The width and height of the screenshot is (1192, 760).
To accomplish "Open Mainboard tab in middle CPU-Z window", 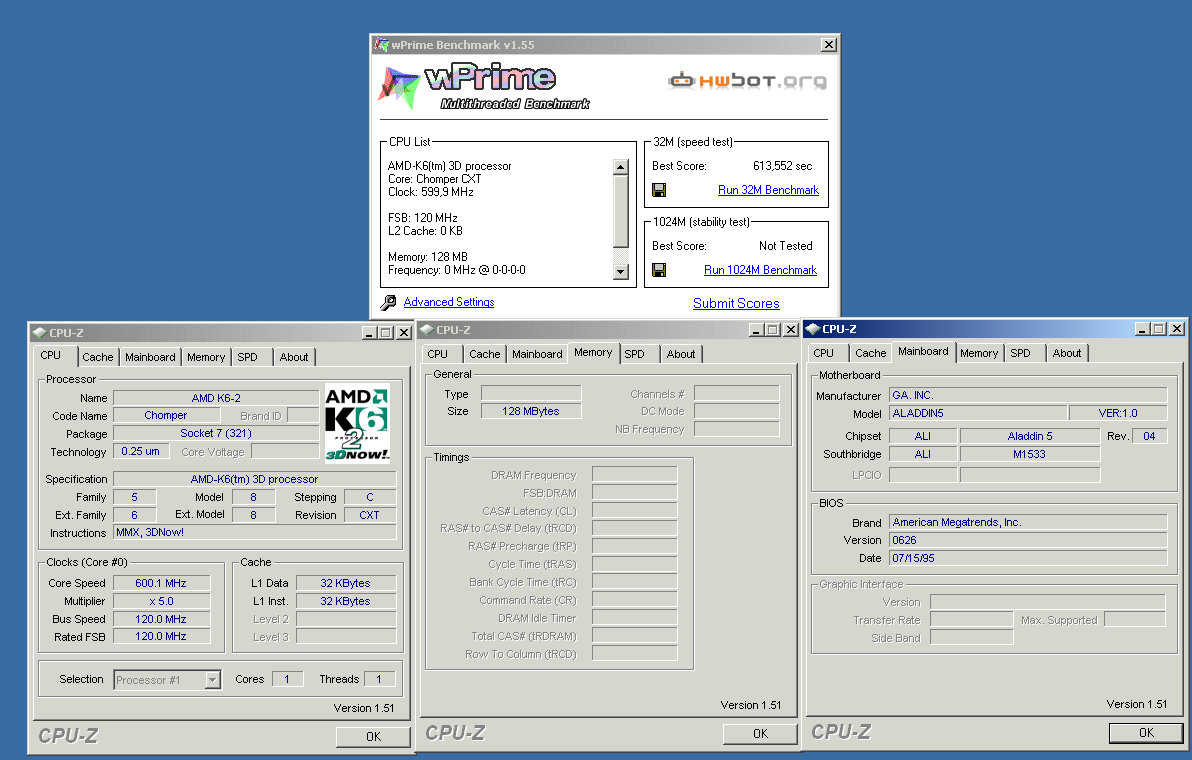I will tap(537, 354).
